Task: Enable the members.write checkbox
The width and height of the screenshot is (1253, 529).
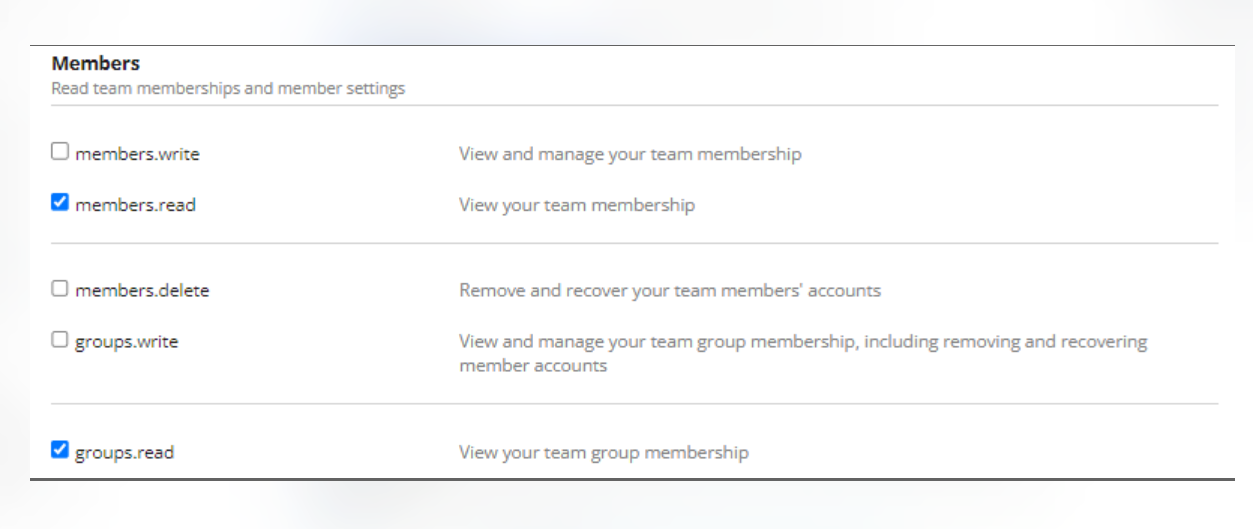Action: coord(60,152)
